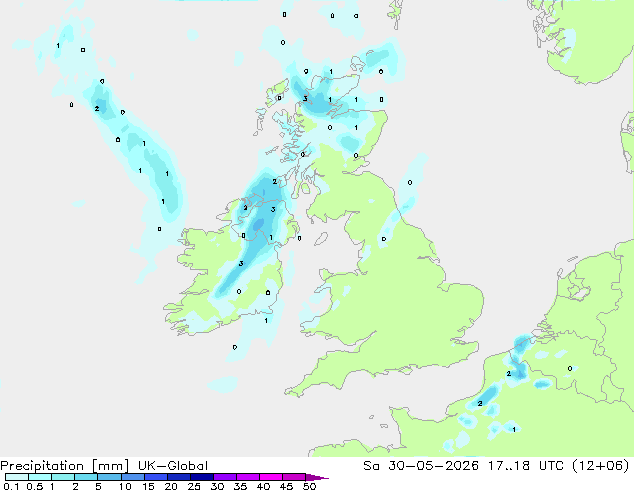Click the legend label '35'

coord(240,486)
